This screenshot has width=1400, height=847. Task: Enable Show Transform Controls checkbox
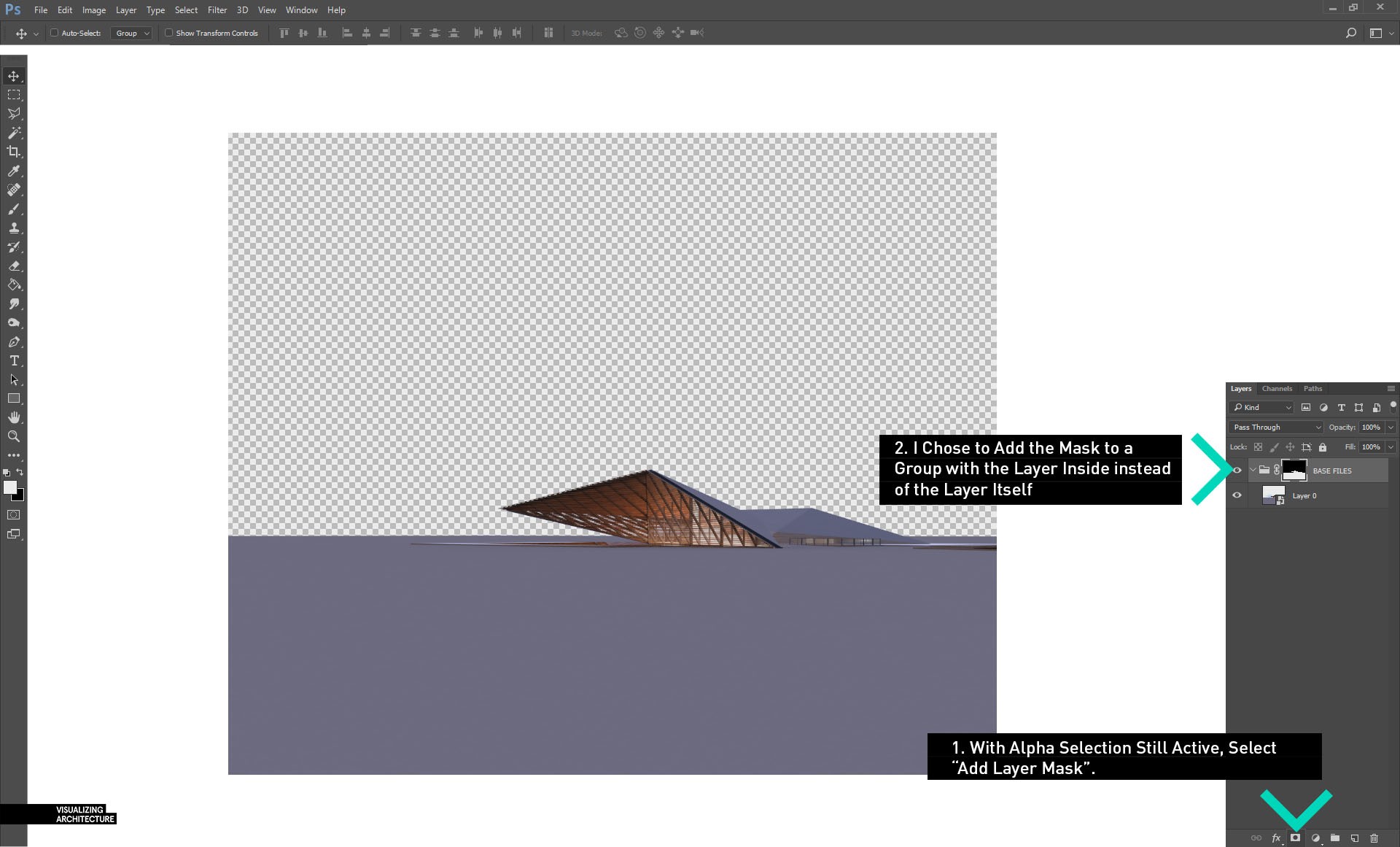pyautogui.click(x=169, y=33)
